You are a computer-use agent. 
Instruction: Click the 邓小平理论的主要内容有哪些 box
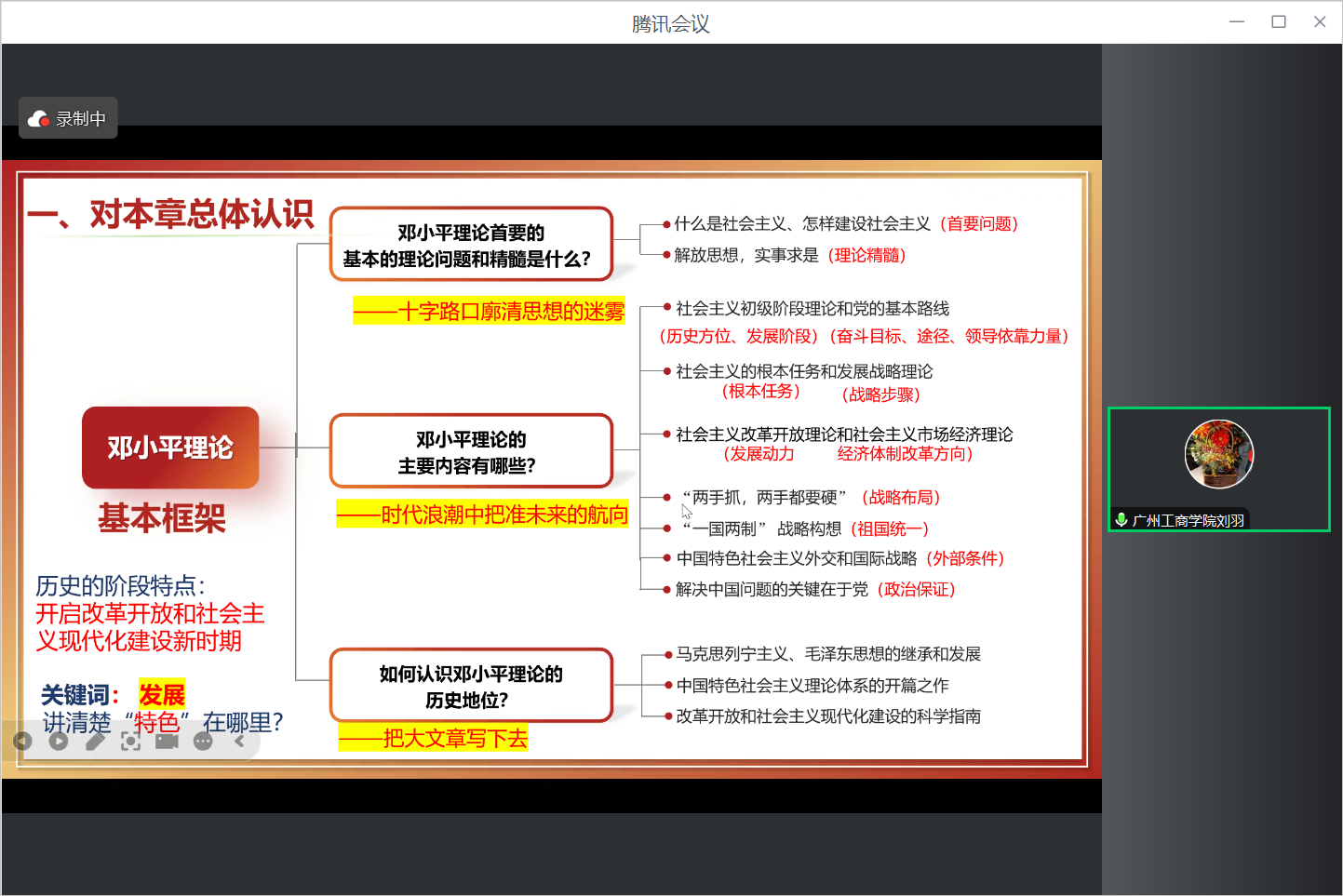click(x=471, y=452)
